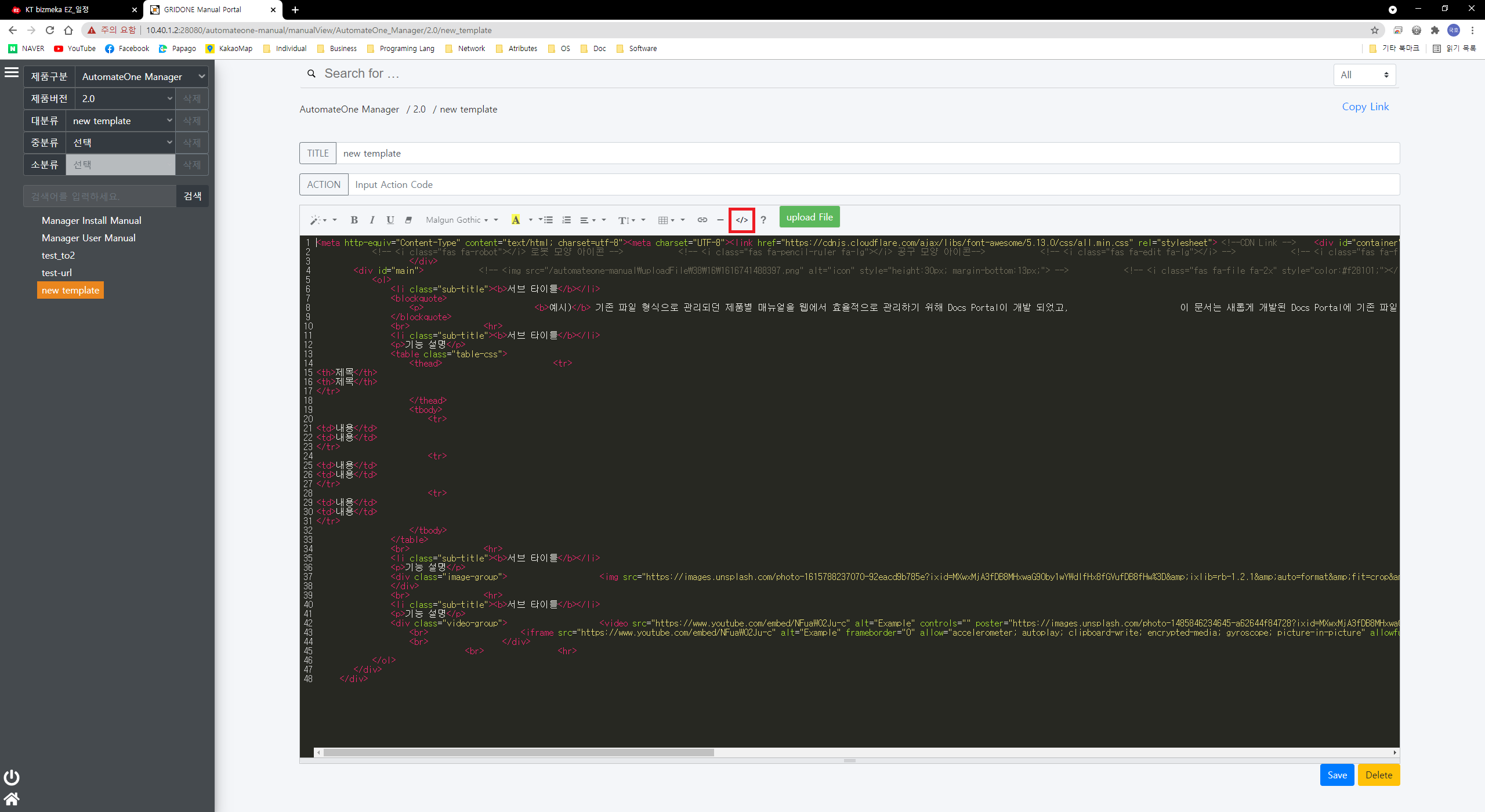Click the hamburger menu icon in sidebar
The width and height of the screenshot is (1485, 812).
pyautogui.click(x=12, y=72)
